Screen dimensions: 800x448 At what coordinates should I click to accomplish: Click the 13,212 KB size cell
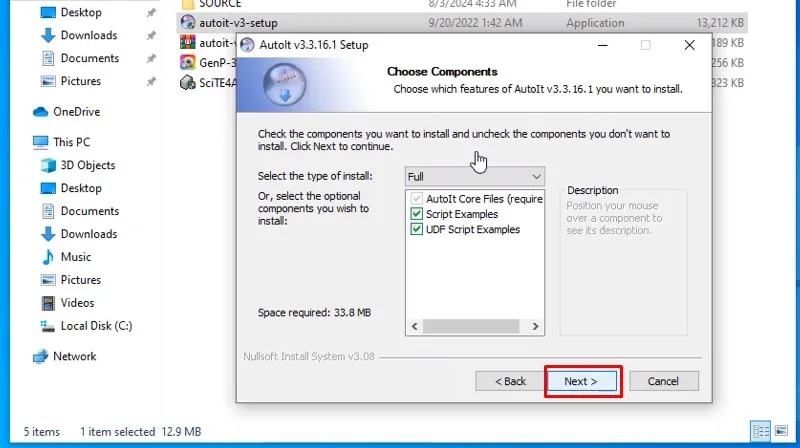pos(719,23)
